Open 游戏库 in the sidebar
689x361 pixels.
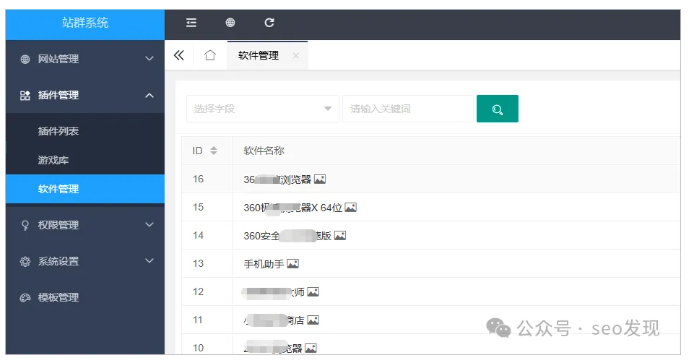click(x=85, y=160)
